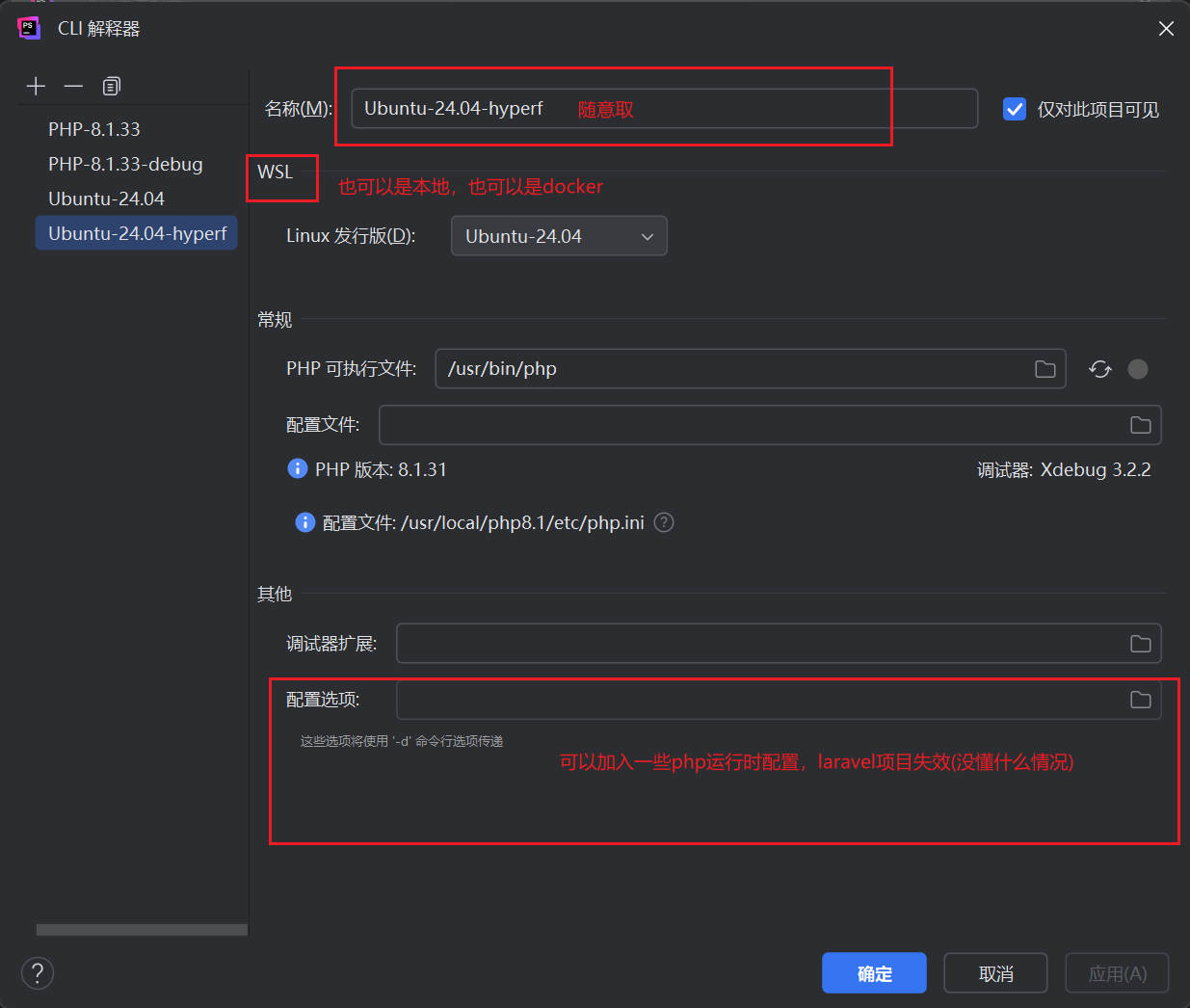Click 应用(A) button

click(1118, 973)
